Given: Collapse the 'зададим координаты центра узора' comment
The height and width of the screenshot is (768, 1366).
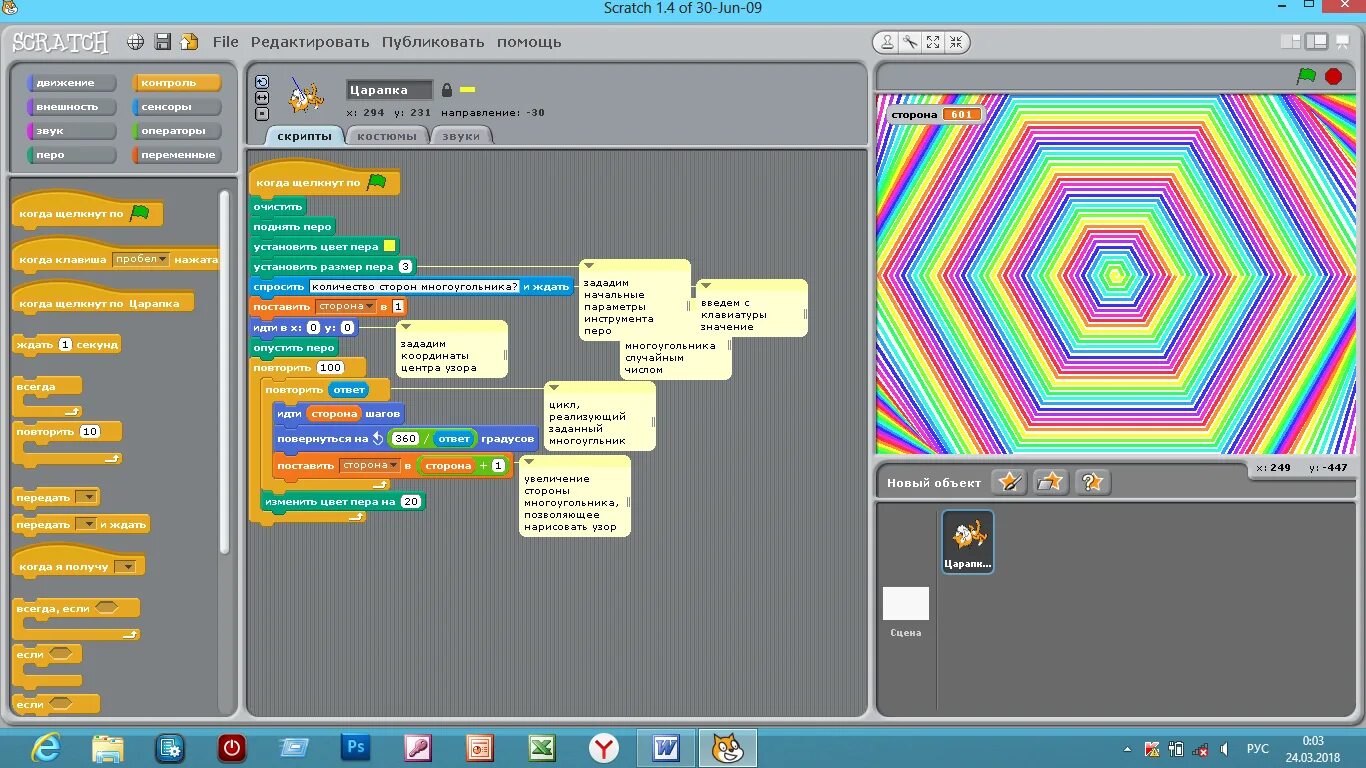Looking at the screenshot, I should click(406, 327).
